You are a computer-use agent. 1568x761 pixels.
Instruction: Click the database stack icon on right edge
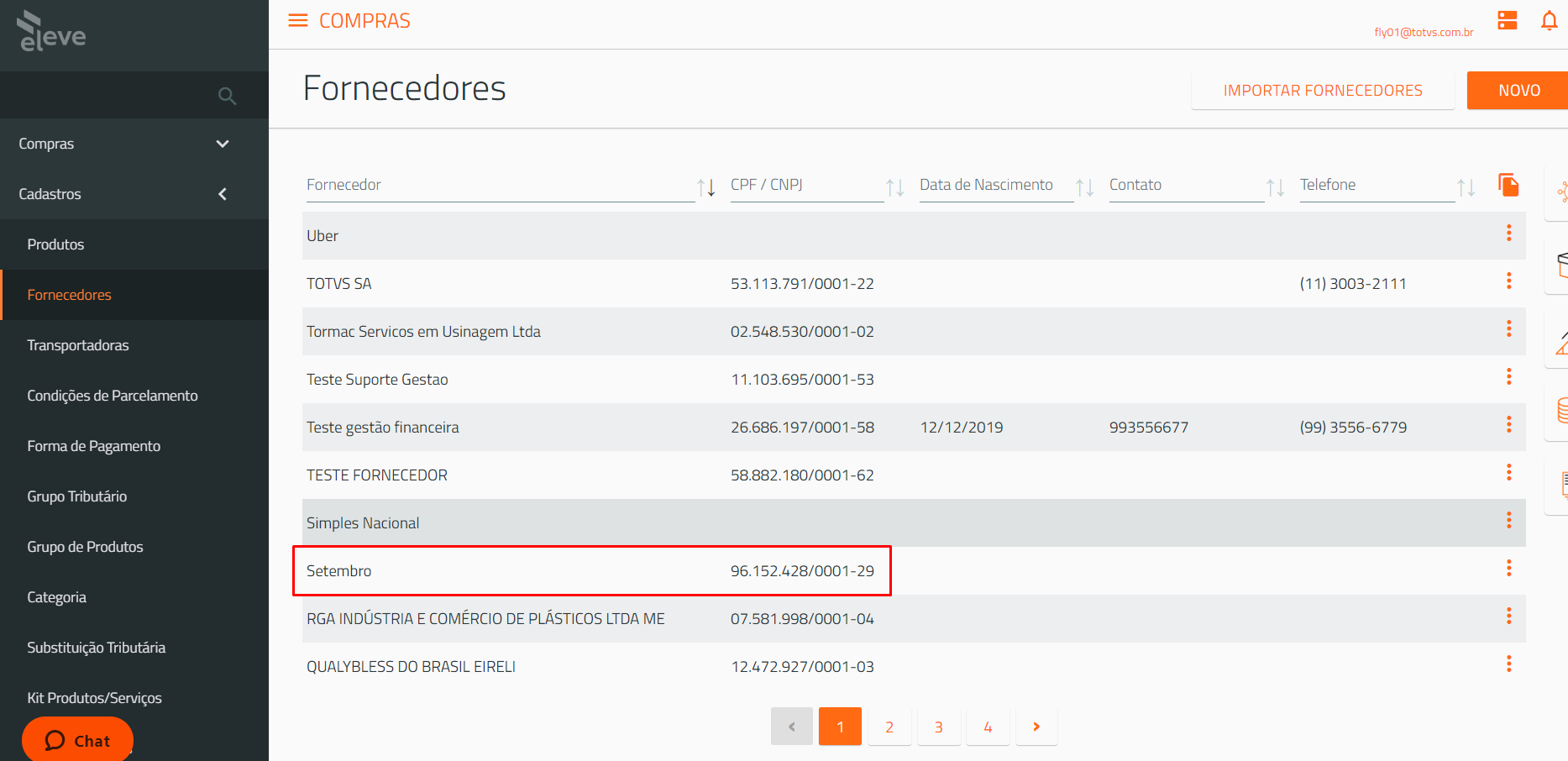(x=1562, y=411)
